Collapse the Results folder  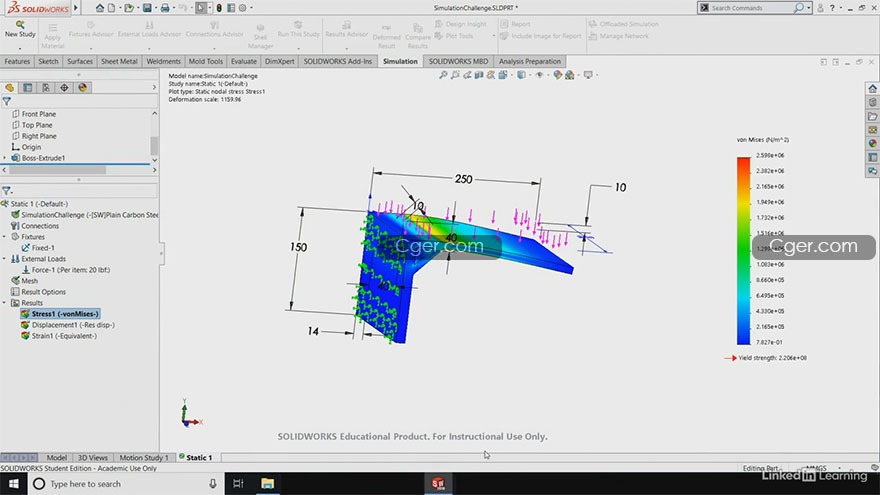click(x=4, y=302)
